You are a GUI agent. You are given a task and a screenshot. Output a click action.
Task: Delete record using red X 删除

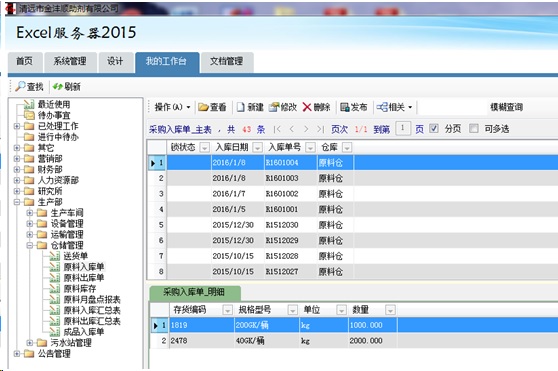pyautogui.click(x=307, y=107)
